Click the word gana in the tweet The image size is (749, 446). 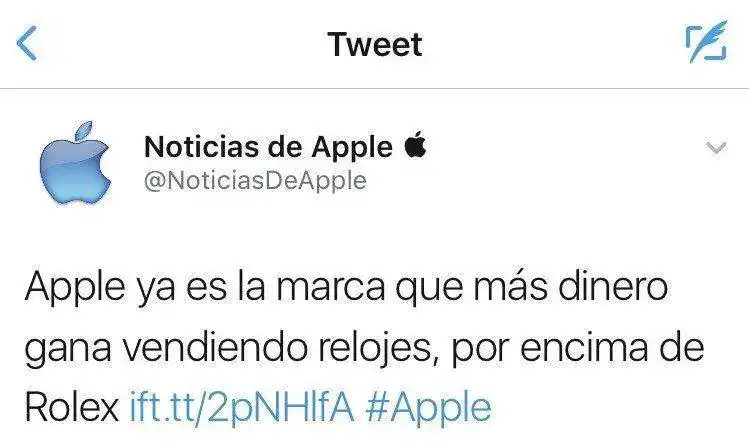tap(67, 351)
